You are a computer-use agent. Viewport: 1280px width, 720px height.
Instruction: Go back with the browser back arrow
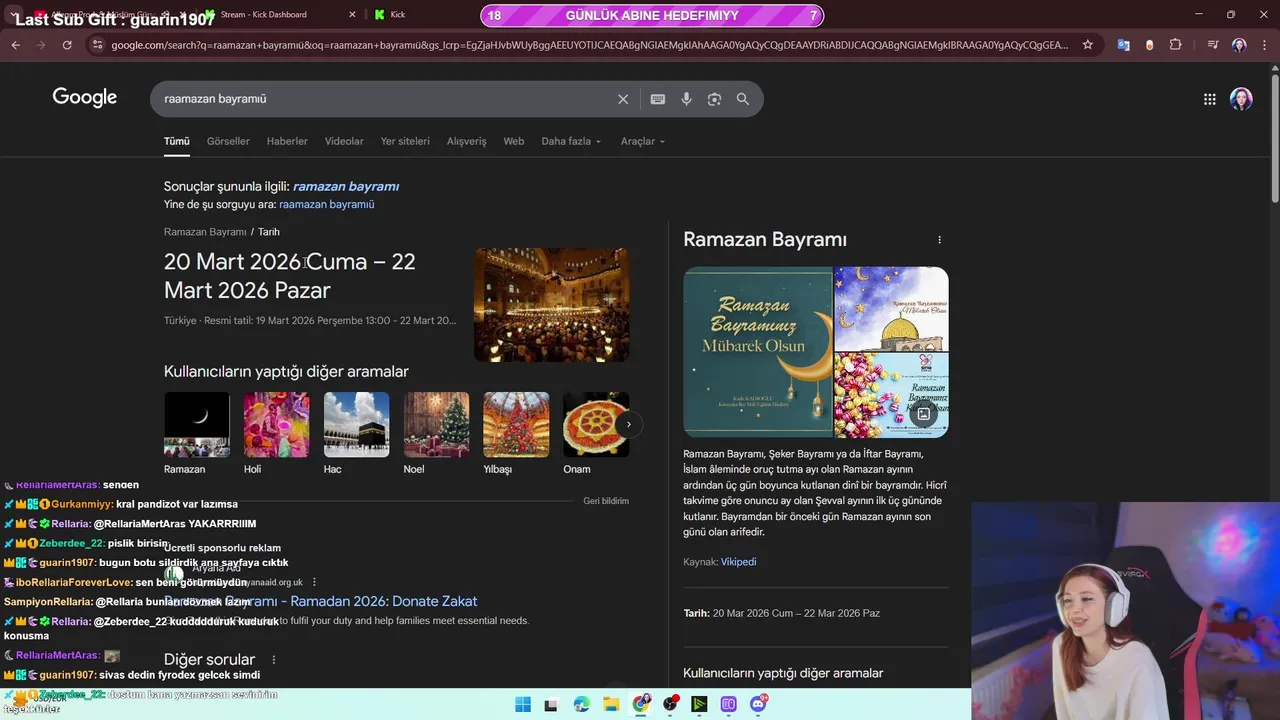point(15,45)
